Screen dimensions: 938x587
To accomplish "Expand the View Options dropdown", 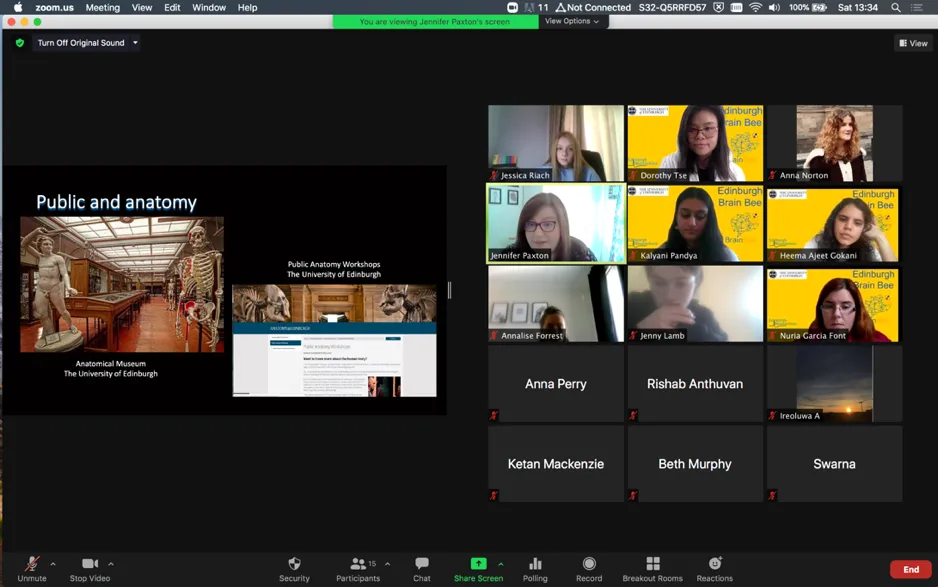I will click(x=572, y=21).
